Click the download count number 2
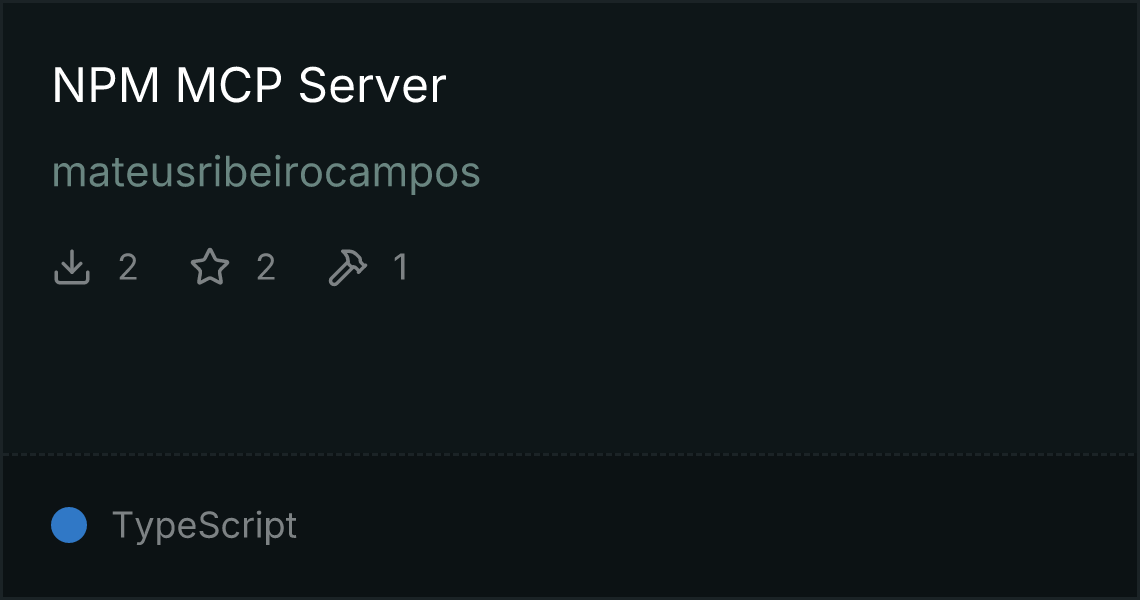This screenshot has width=1140, height=600. 128,267
